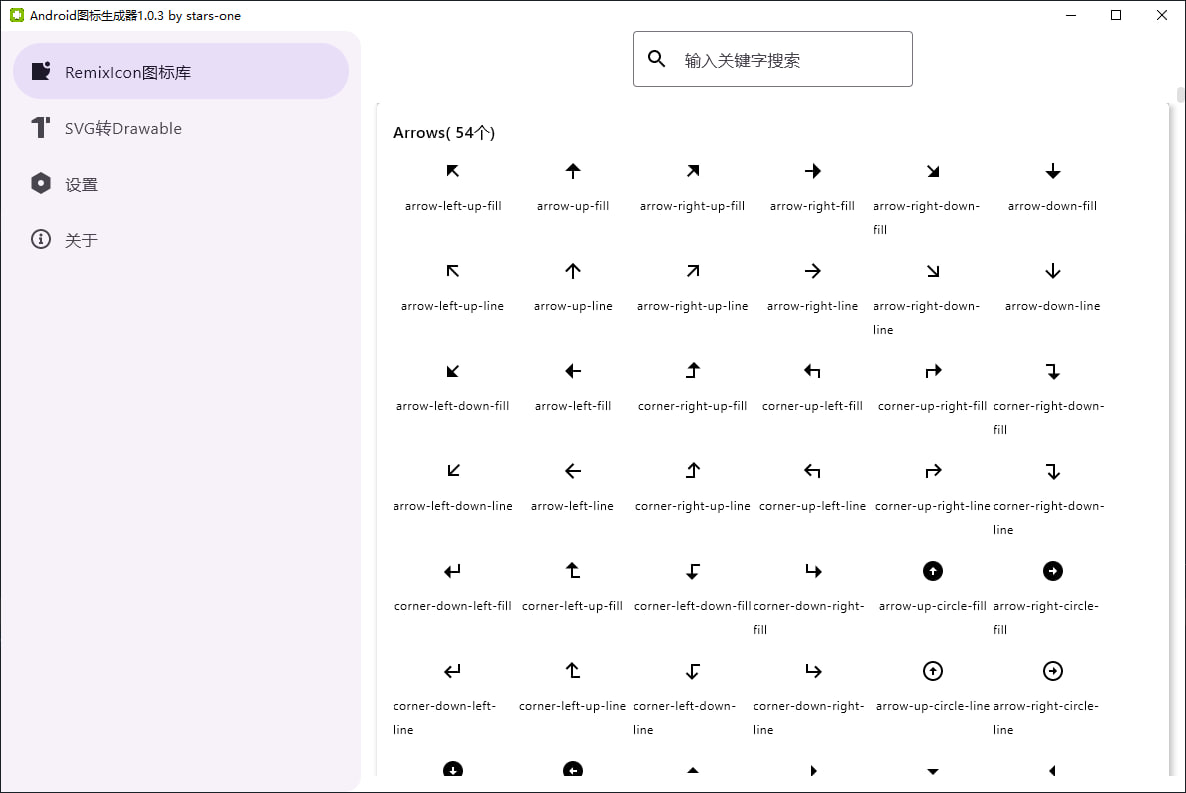Image resolution: width=1186 pixels, height=793 pixels.
Task: Click the arrow-up-fill icon
Action: (573, 171)
